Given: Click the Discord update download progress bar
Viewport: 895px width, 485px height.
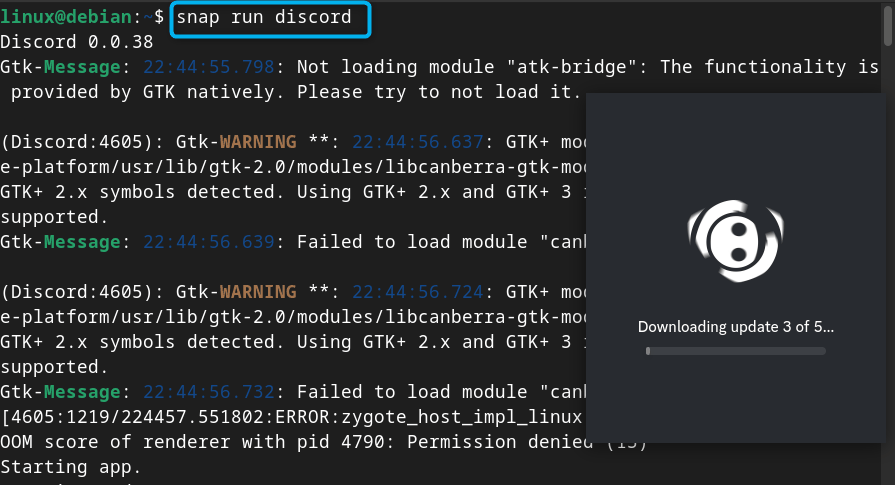Looking at the screenshot, I should [735, 351].
